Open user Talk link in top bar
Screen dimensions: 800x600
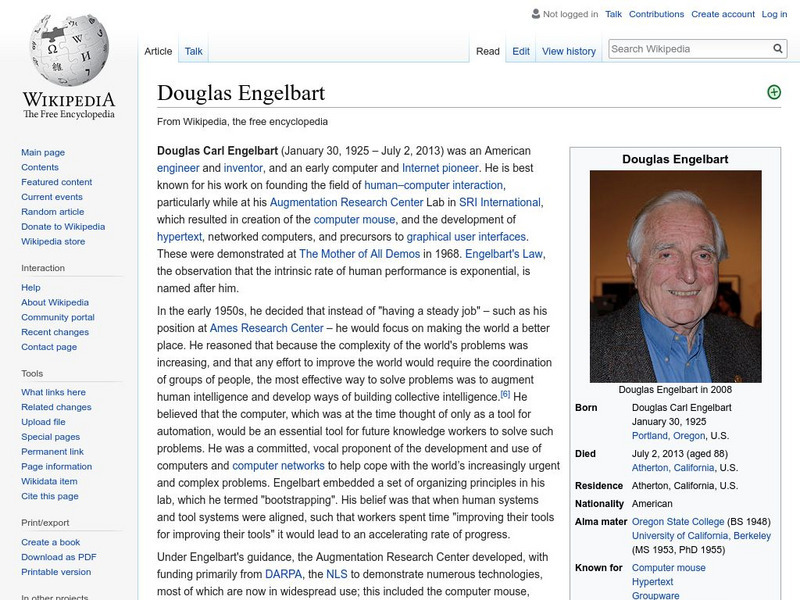[x=613, y=14]
